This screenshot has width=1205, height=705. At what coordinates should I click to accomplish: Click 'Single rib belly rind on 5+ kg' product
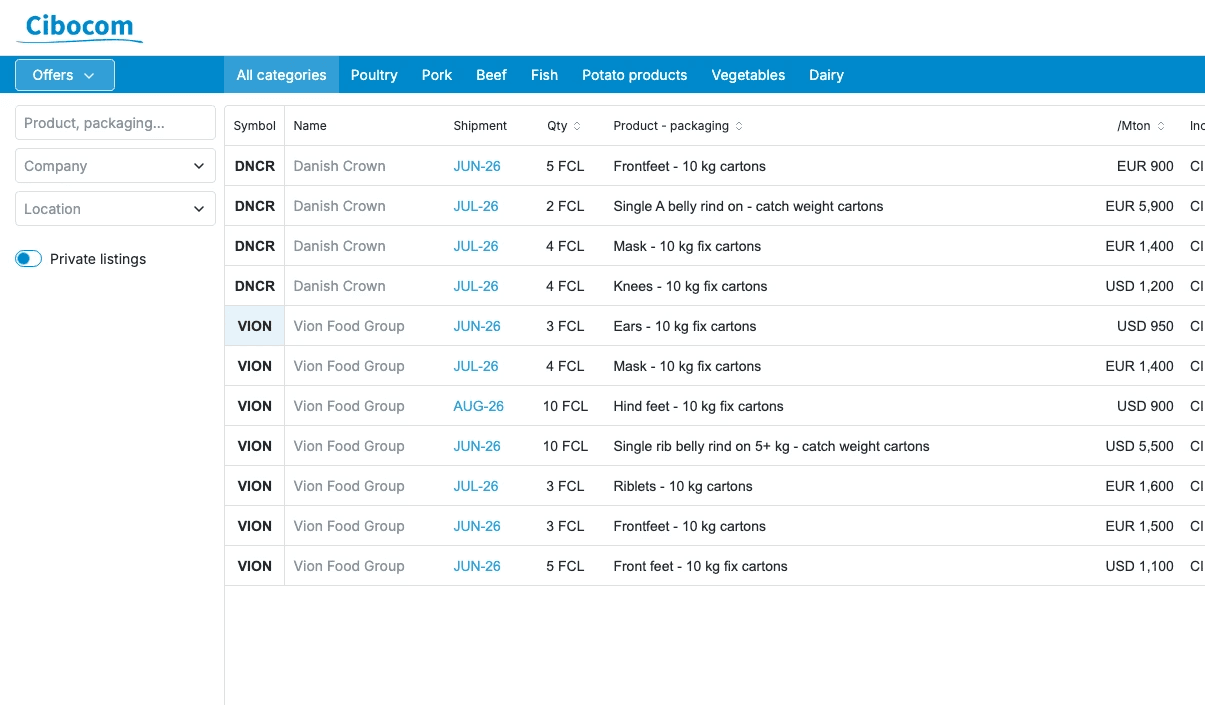pyautogui.click(x=771, y=446)
